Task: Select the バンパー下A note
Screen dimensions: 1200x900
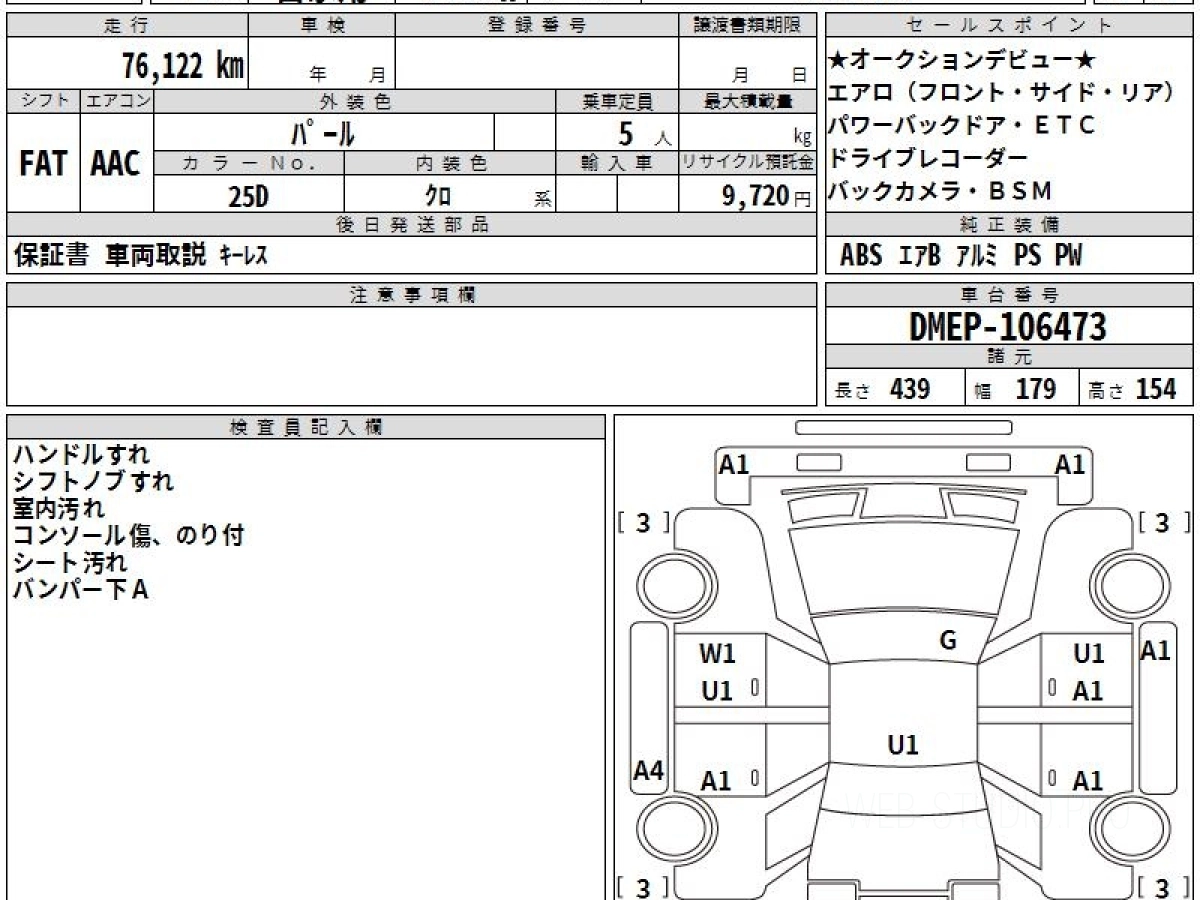Action: (80, 590)
